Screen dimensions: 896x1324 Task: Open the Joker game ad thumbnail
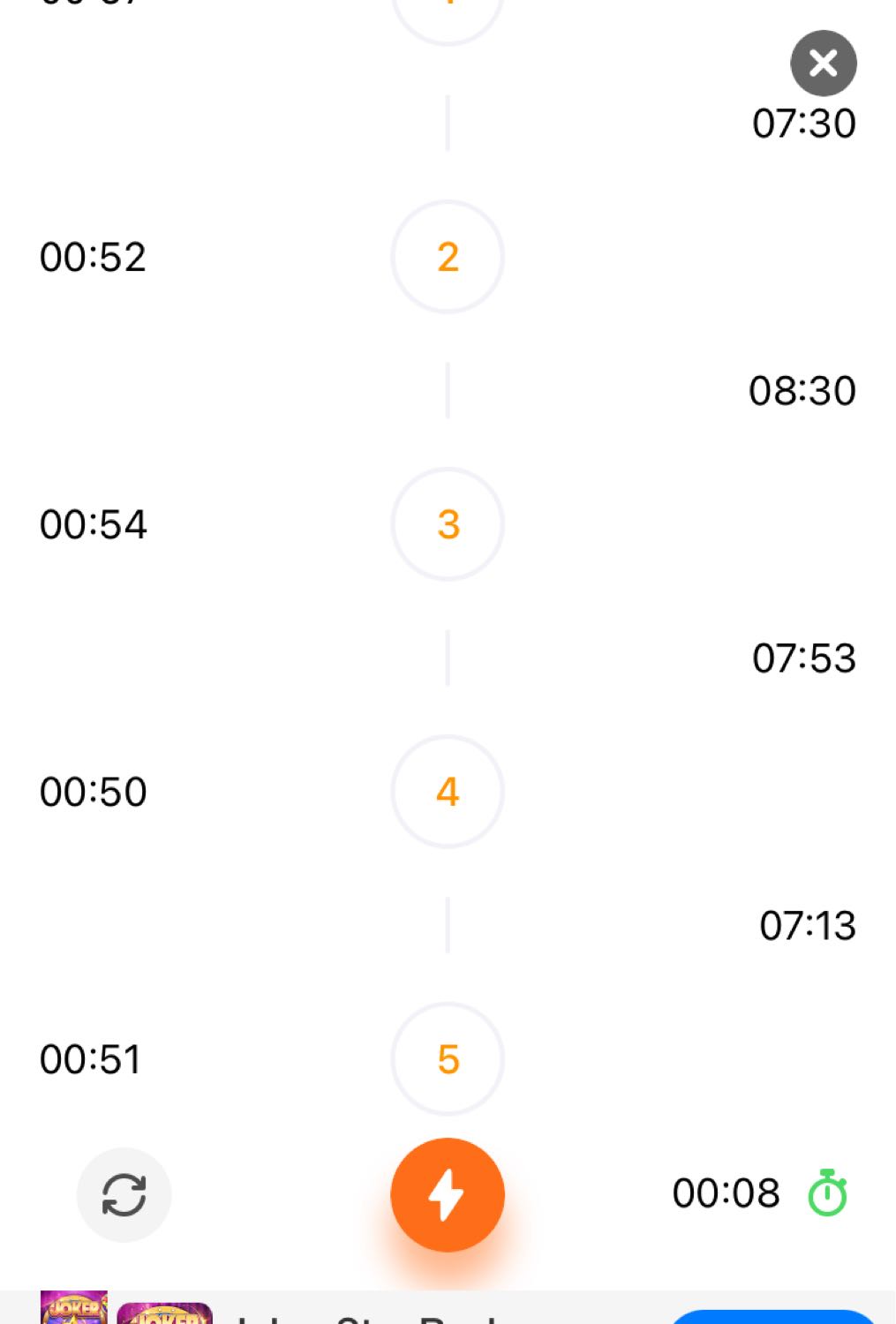74,1307
